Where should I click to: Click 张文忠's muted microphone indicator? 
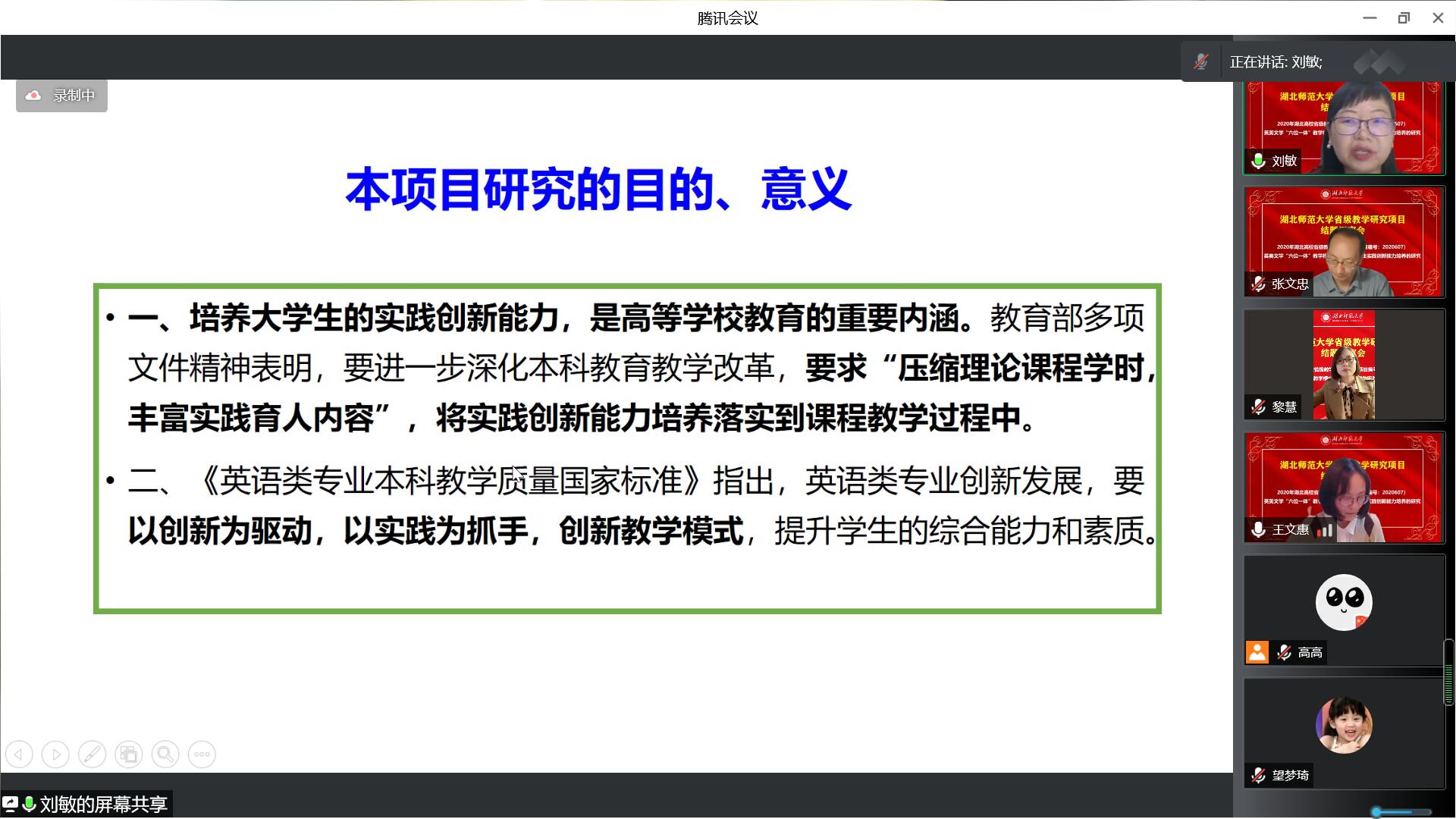point(1258,284)
